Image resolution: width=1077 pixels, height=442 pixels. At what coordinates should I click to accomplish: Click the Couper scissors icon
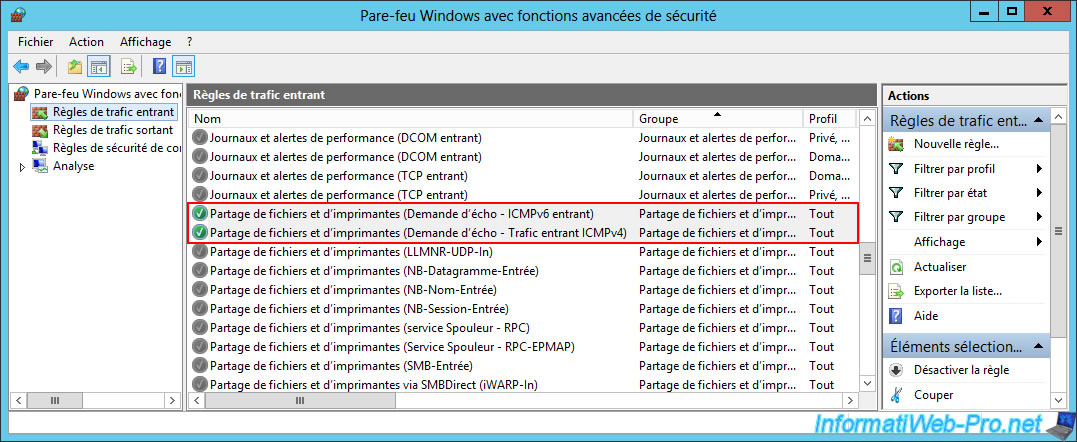tap(896, 395)
